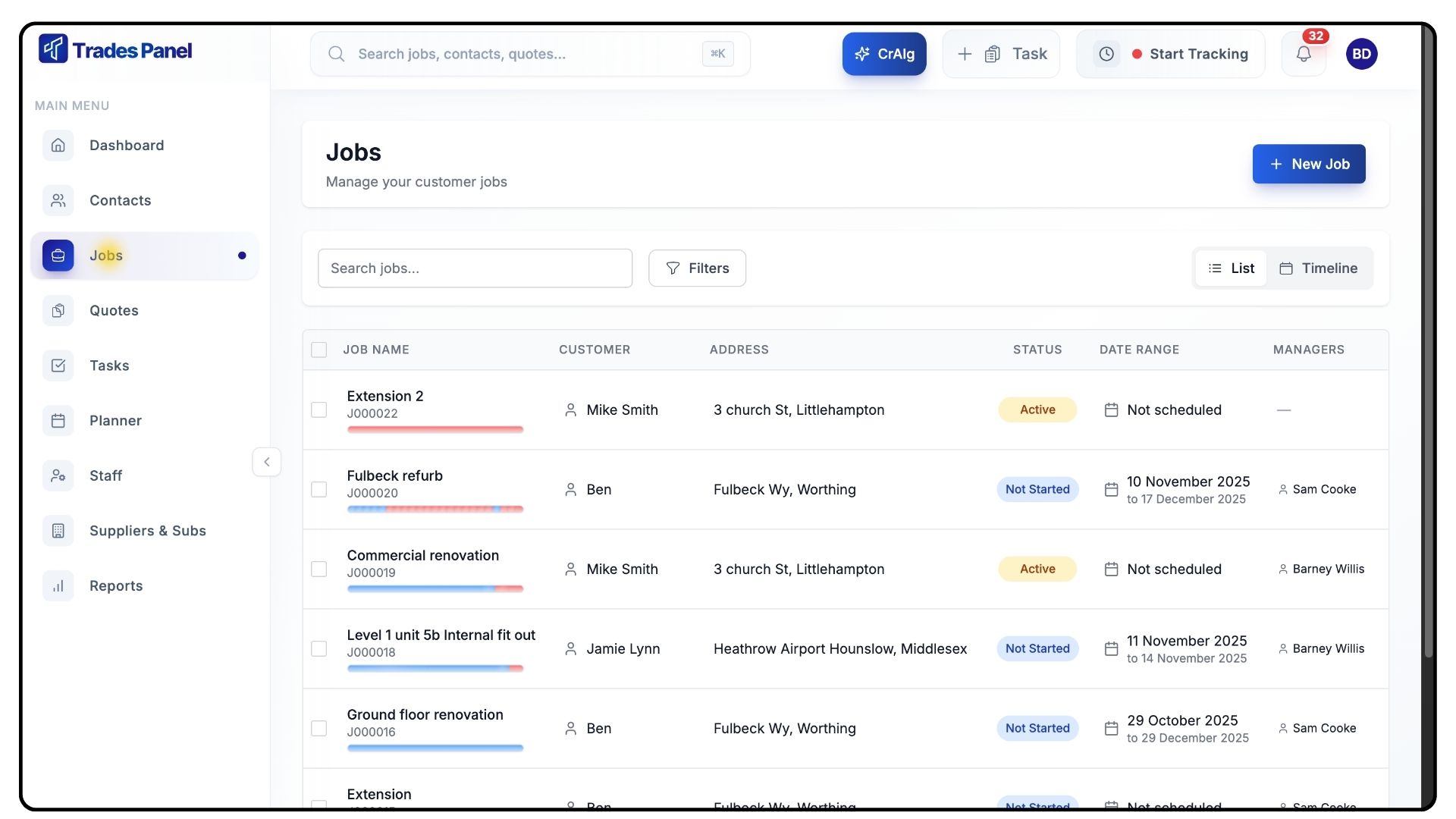Open the Filters dropdown
Viewport: 1456px width, 819px height.
click(x=697, y=268)
